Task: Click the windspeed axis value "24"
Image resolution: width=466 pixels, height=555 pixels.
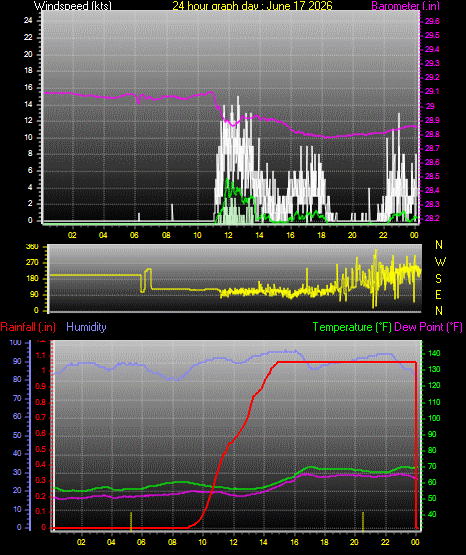Action: click(x=28, y=21)
